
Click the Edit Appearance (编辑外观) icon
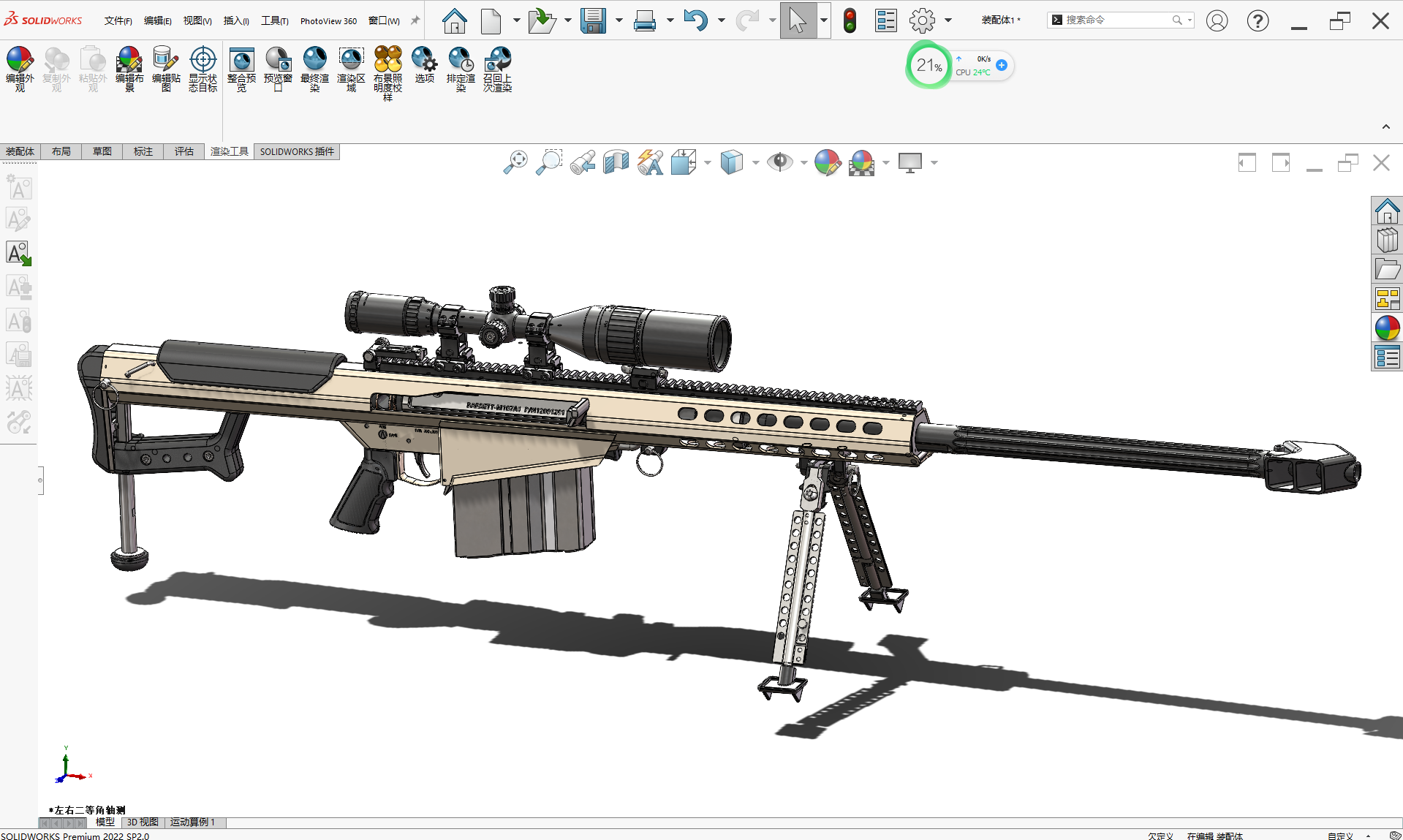[20, 69]
